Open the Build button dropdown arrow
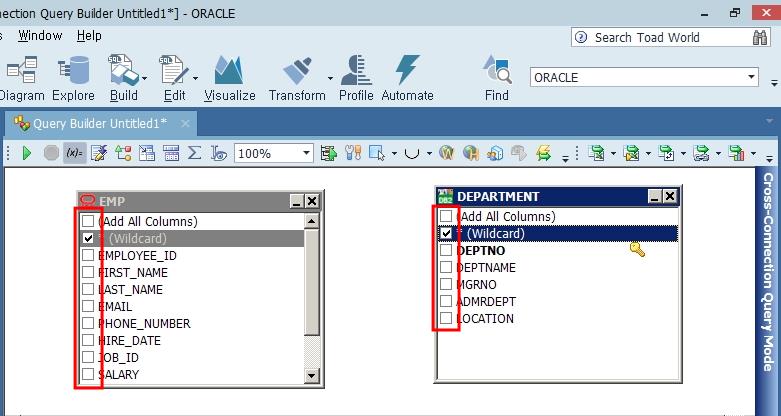Image resolution: width=781 pixels, height=416 pixels. (x=146, y=78)
